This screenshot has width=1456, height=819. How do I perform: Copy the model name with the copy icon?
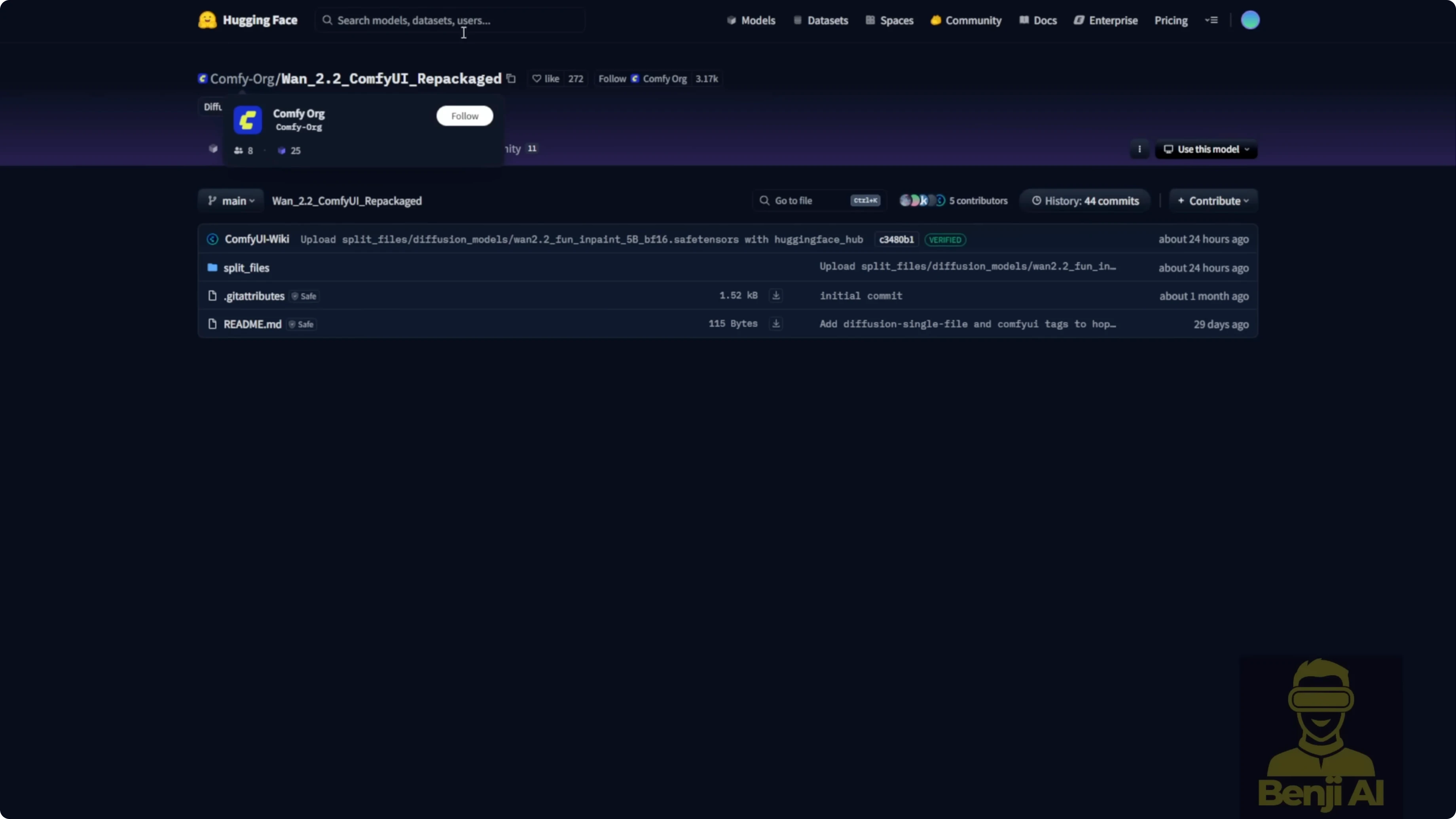pyautogui.click(x=511, y=79)
